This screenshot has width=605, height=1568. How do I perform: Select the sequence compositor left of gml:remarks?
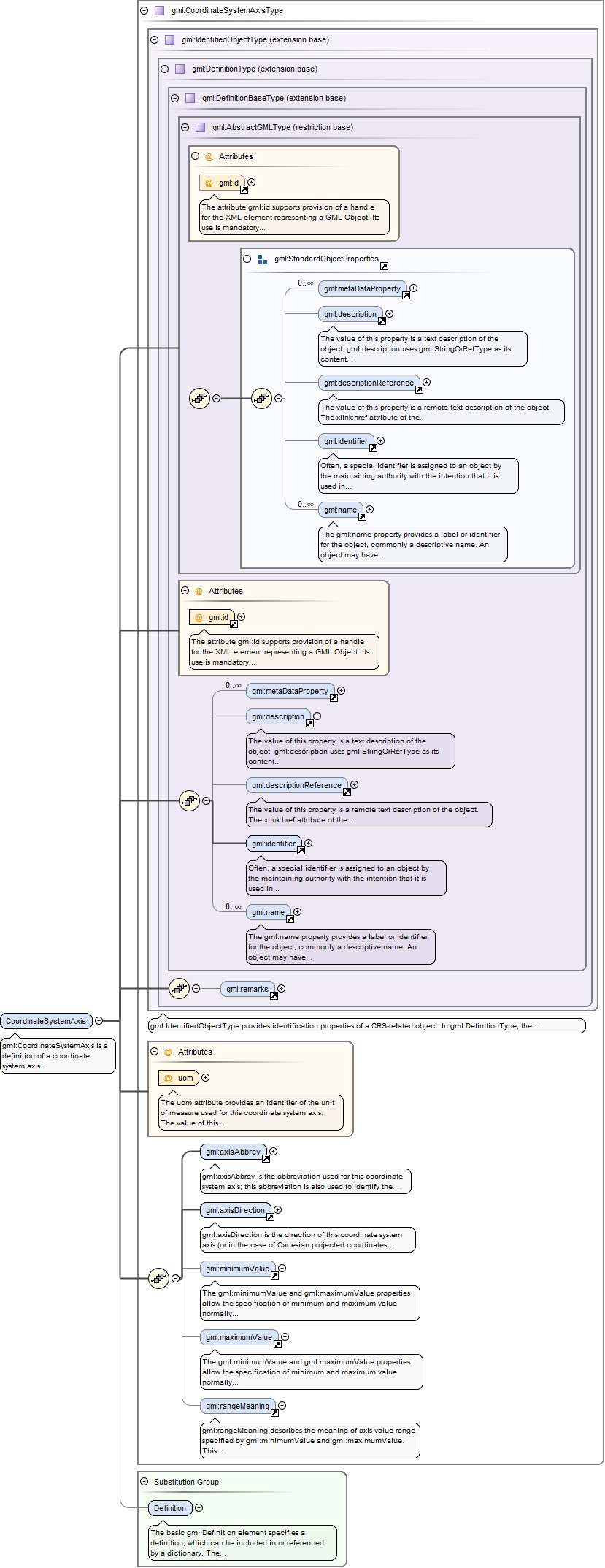point(179,989)
